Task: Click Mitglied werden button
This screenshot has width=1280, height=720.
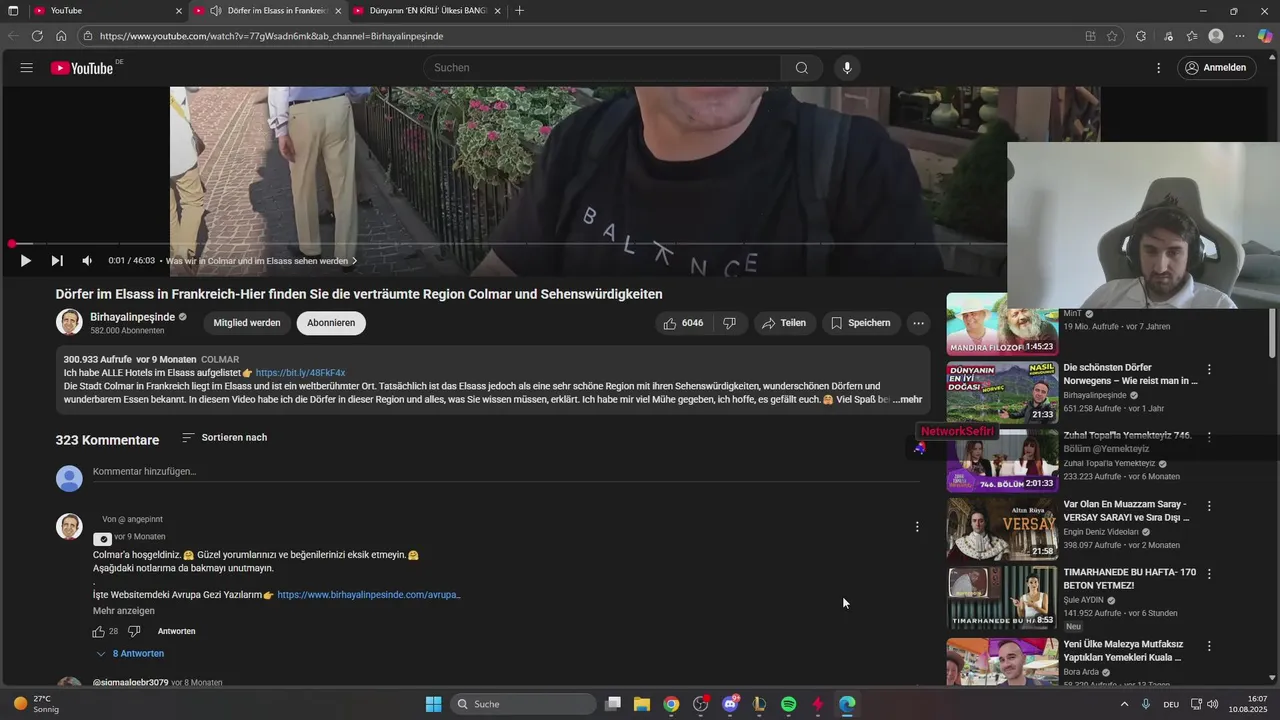Action: pyautogui.click(x=247, y=323)
